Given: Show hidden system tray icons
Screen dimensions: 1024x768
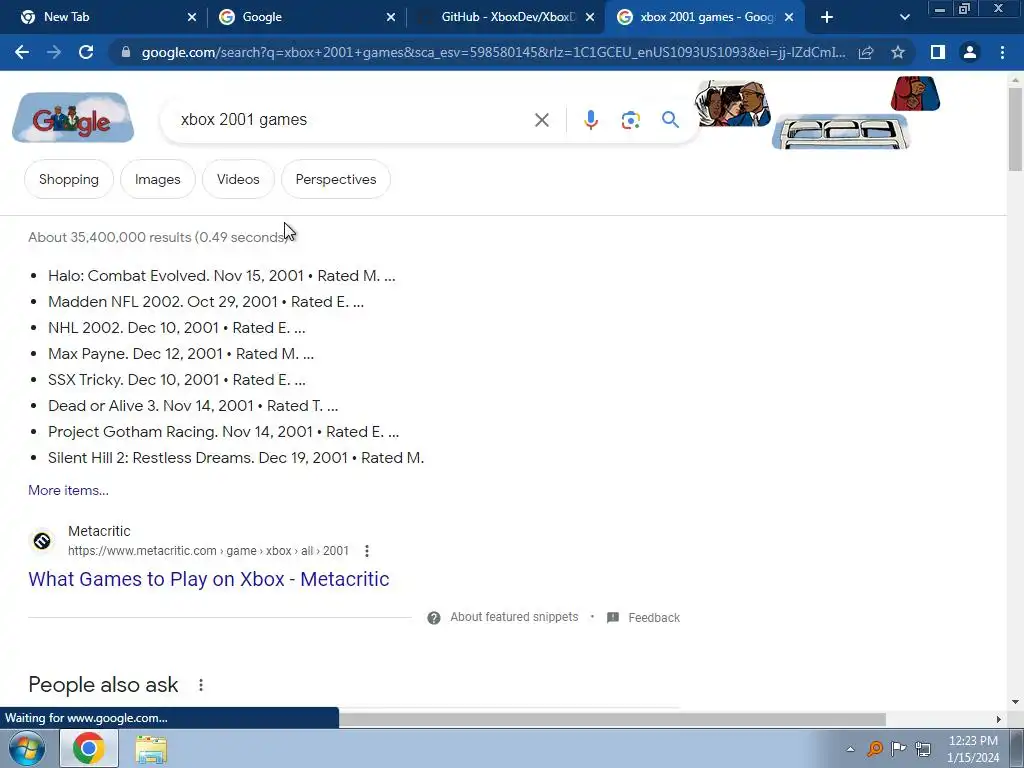Looking at the screenshot, I should [850, 749].
